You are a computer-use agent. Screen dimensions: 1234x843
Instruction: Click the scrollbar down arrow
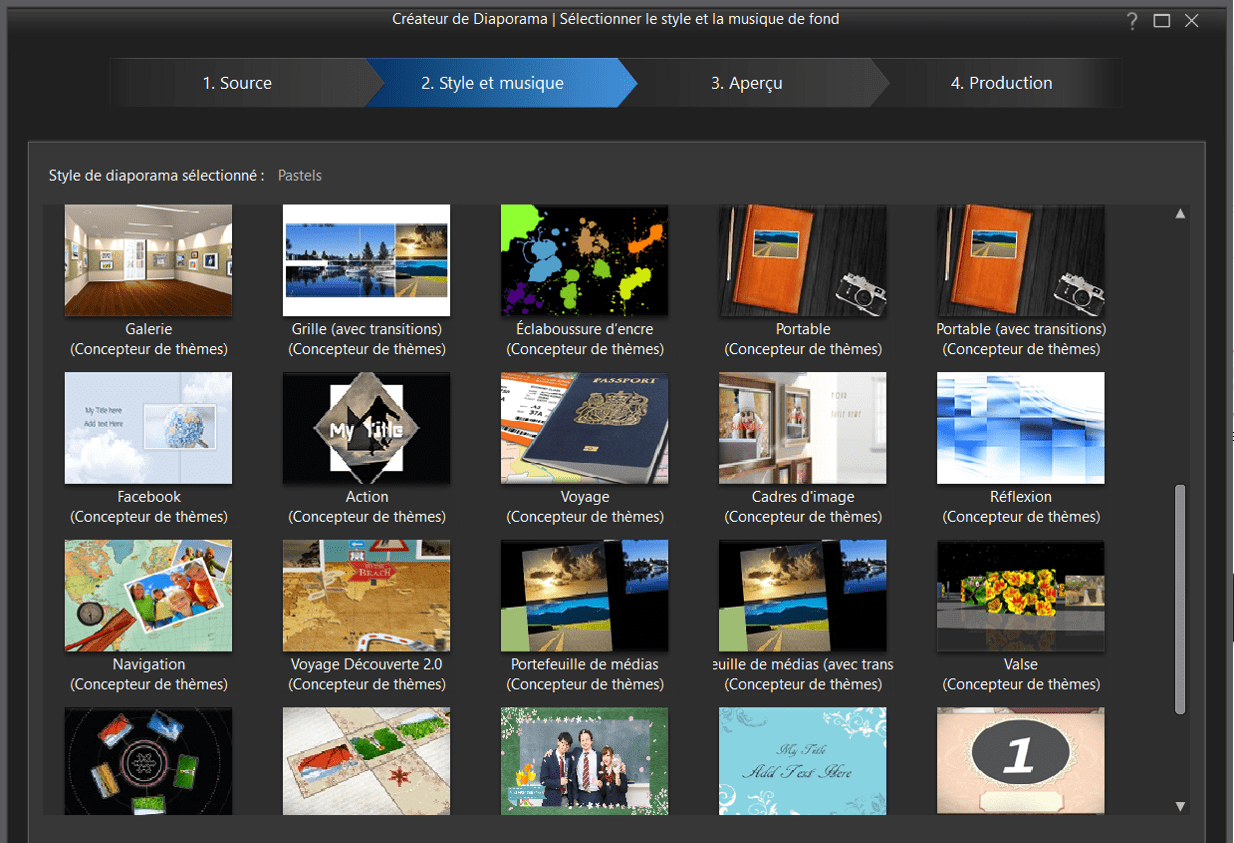(1180, 806)
